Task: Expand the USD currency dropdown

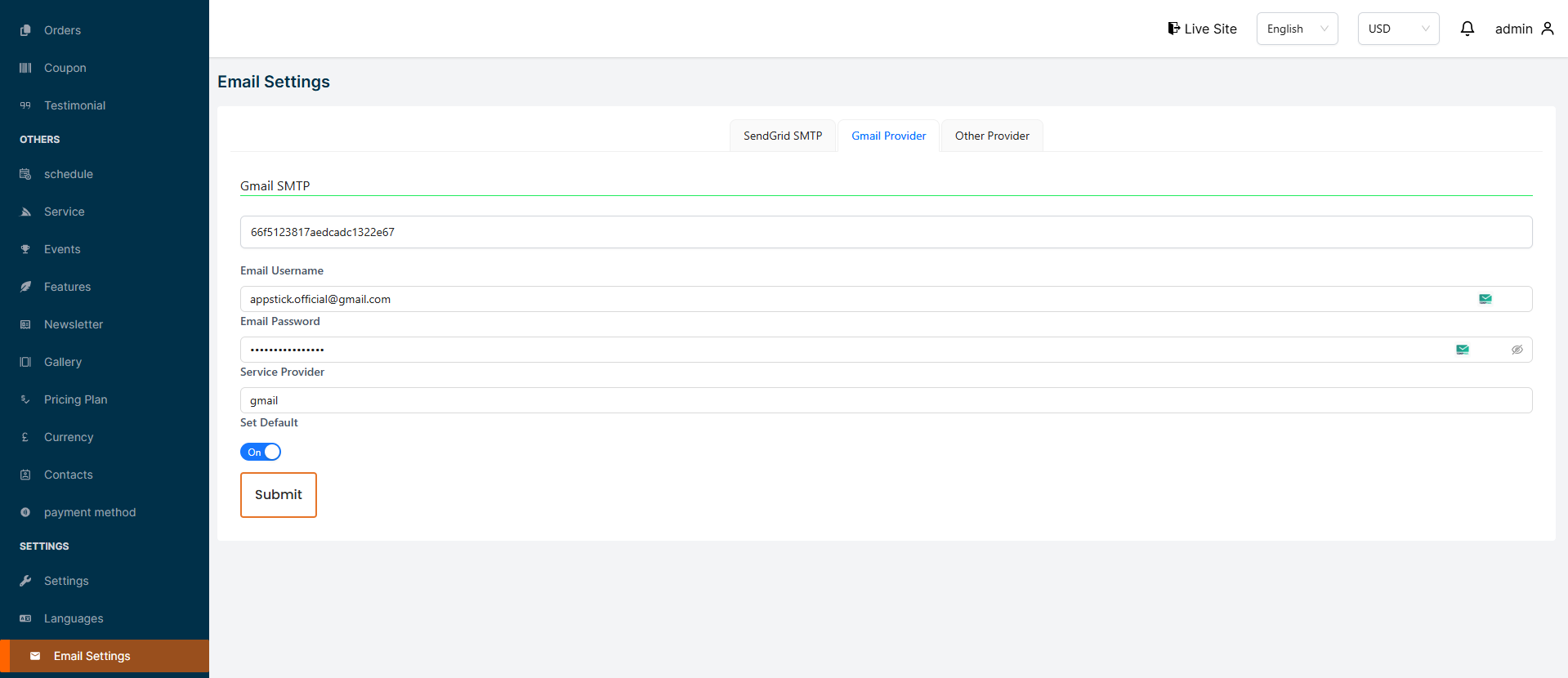Action: 1398,29
